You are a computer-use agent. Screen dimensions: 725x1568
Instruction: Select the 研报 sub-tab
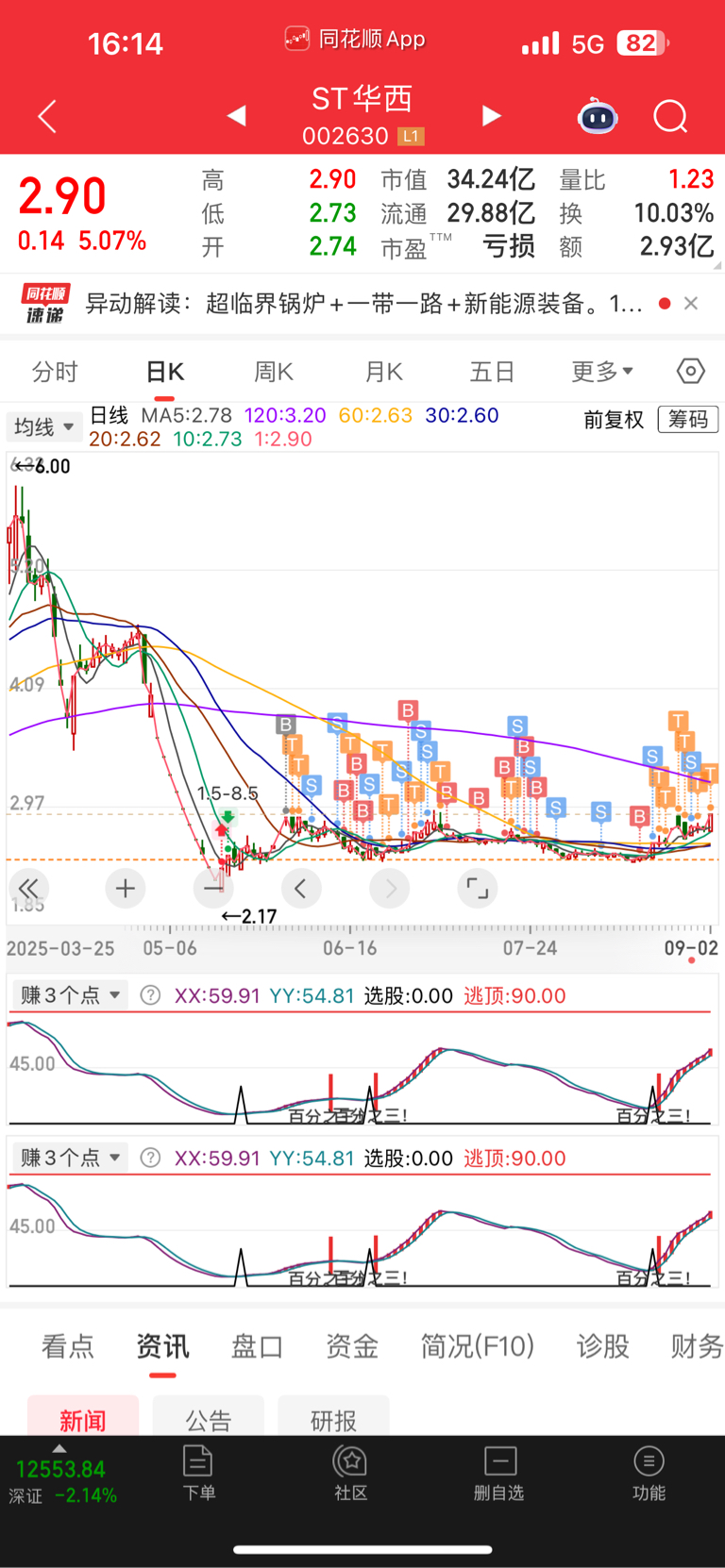(x=333, y=1417)
